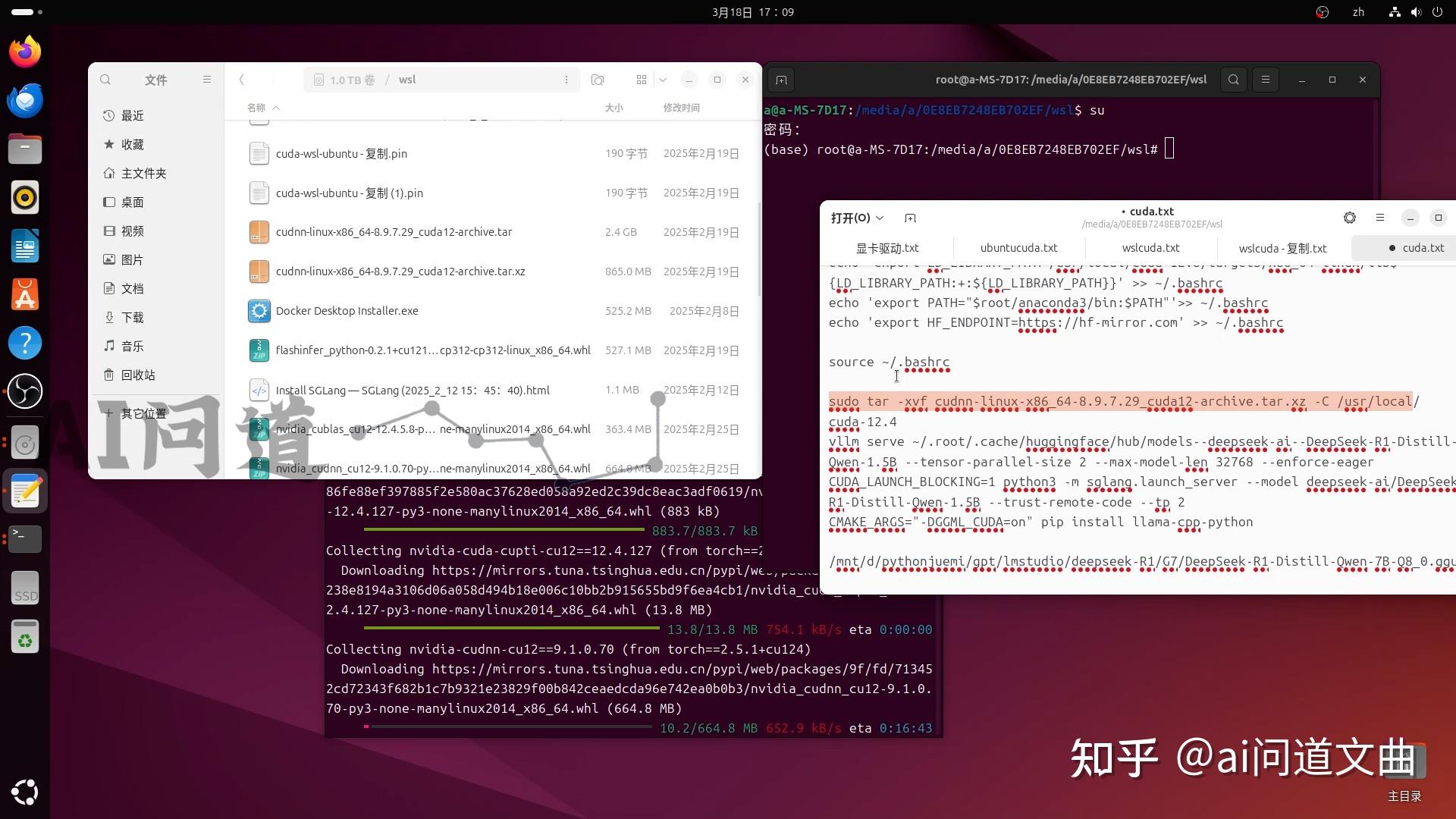Click the terminal search button
The image size is (1456, 819).
[x=1234, y=80]
